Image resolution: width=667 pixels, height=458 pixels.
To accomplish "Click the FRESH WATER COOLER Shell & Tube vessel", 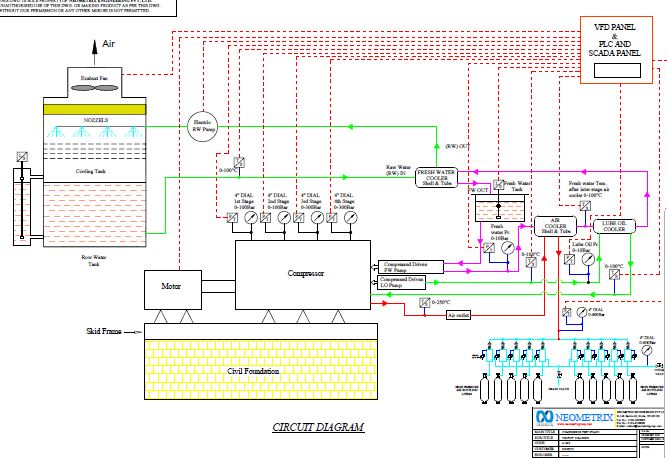I will click(436, 177).
